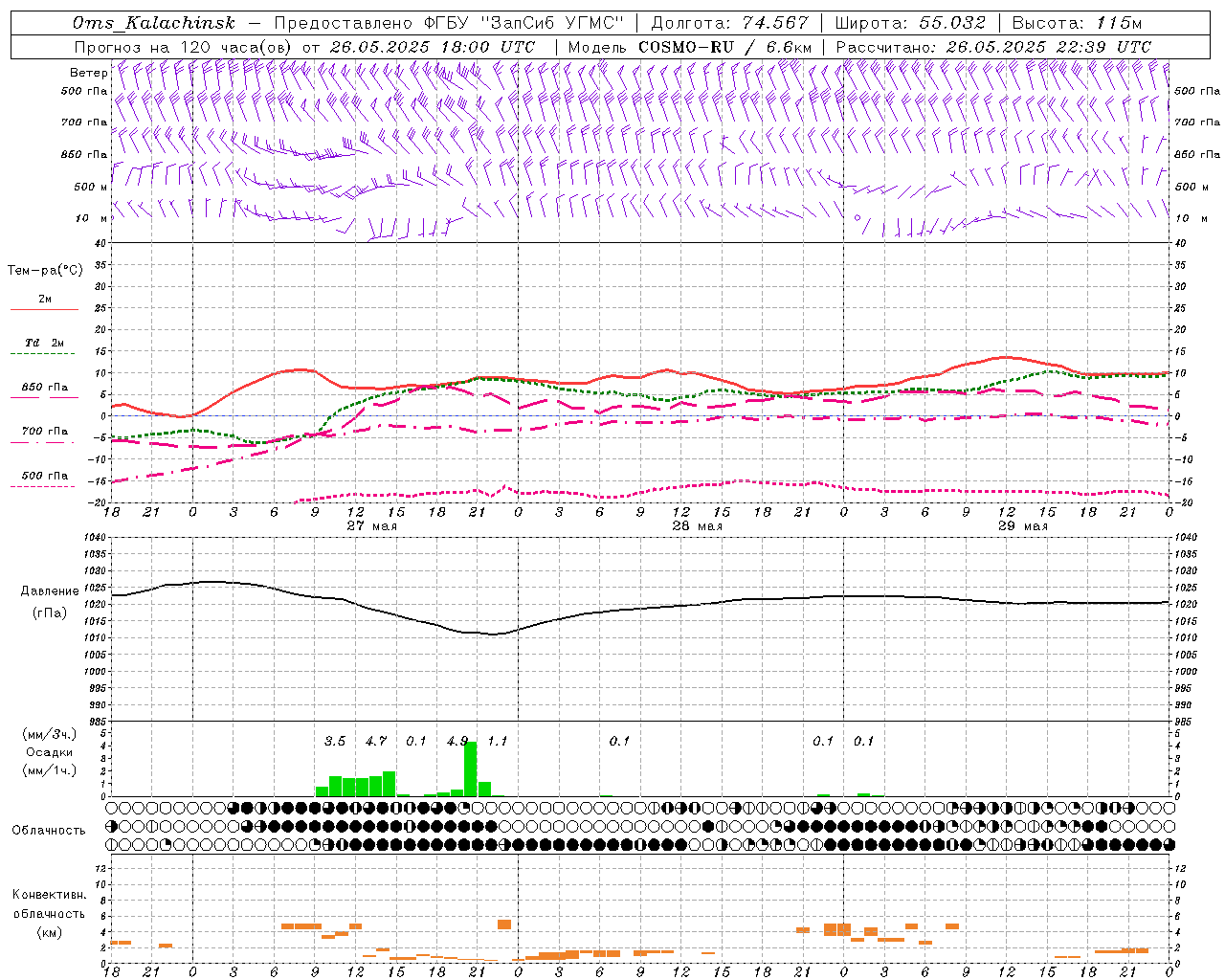Click the 500 м wind level label on left
This screenshot has height=980, width=1225.
(x=91, y=187)
